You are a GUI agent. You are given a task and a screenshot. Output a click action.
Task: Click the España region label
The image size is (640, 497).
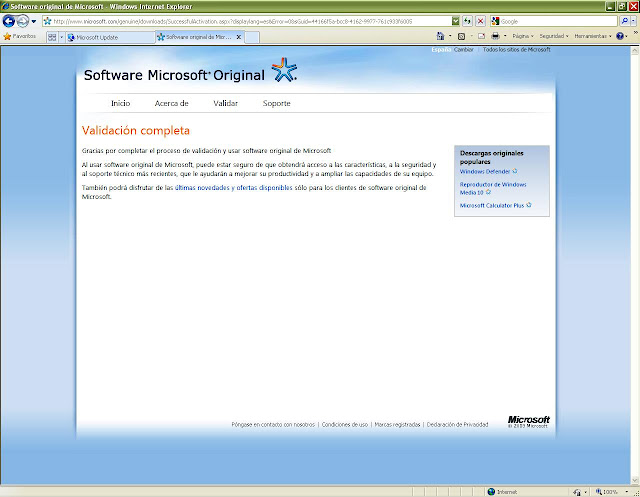(x=441, y=50)
